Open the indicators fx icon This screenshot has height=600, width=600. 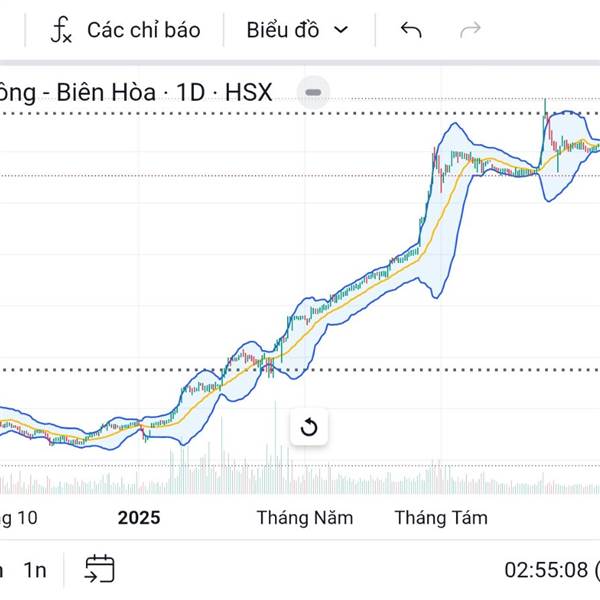(x=62, y=30)
